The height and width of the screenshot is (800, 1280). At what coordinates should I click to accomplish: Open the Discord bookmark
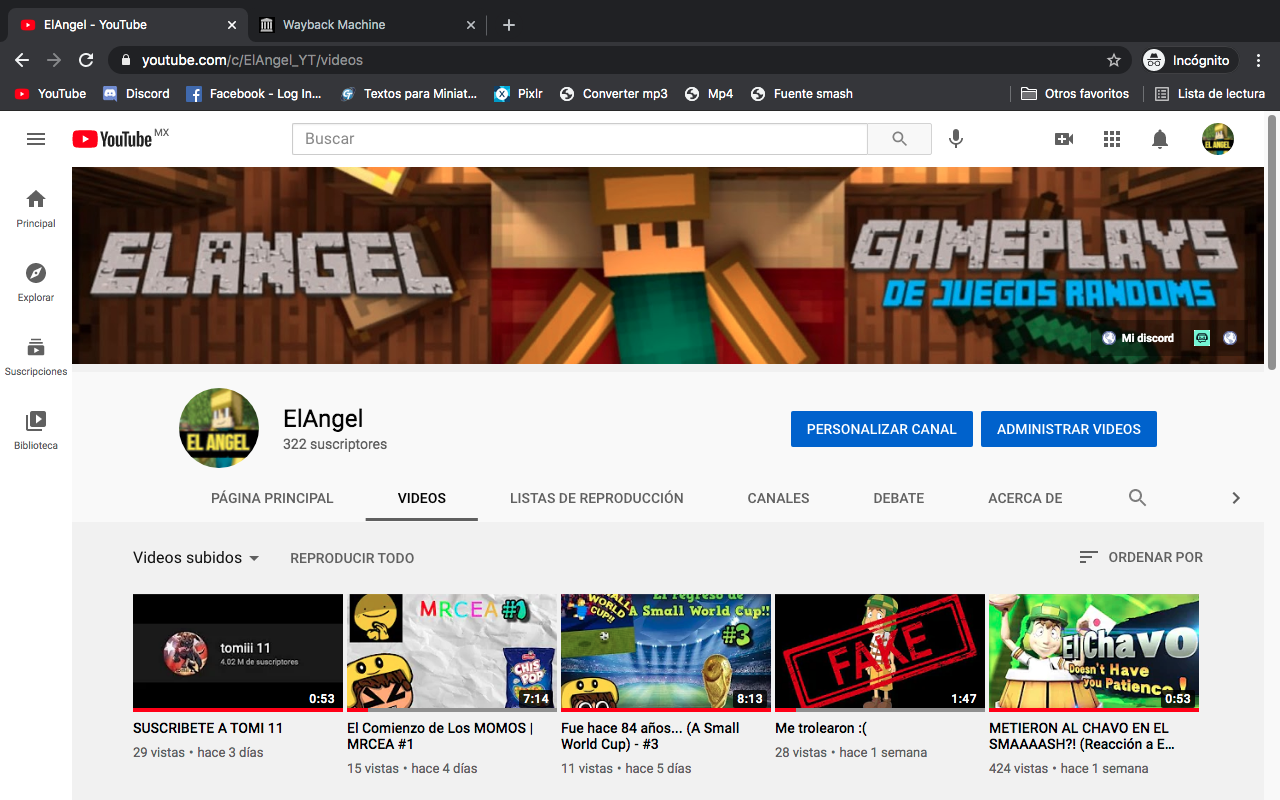click(x=137, y=94)
